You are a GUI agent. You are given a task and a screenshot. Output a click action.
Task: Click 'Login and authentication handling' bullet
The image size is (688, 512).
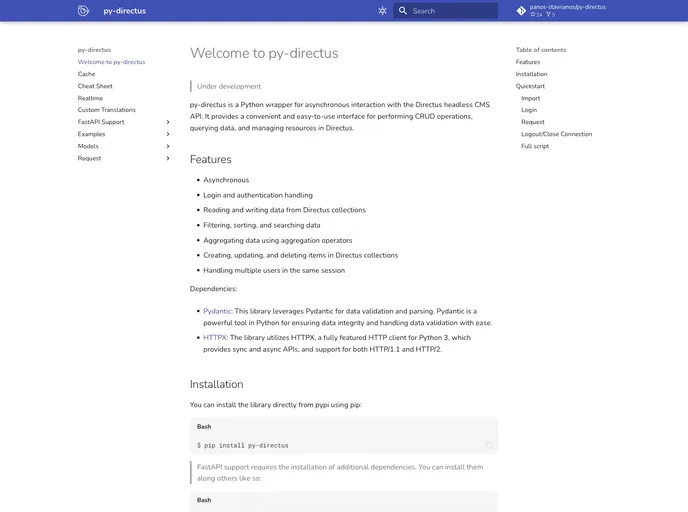pos(258,195)
